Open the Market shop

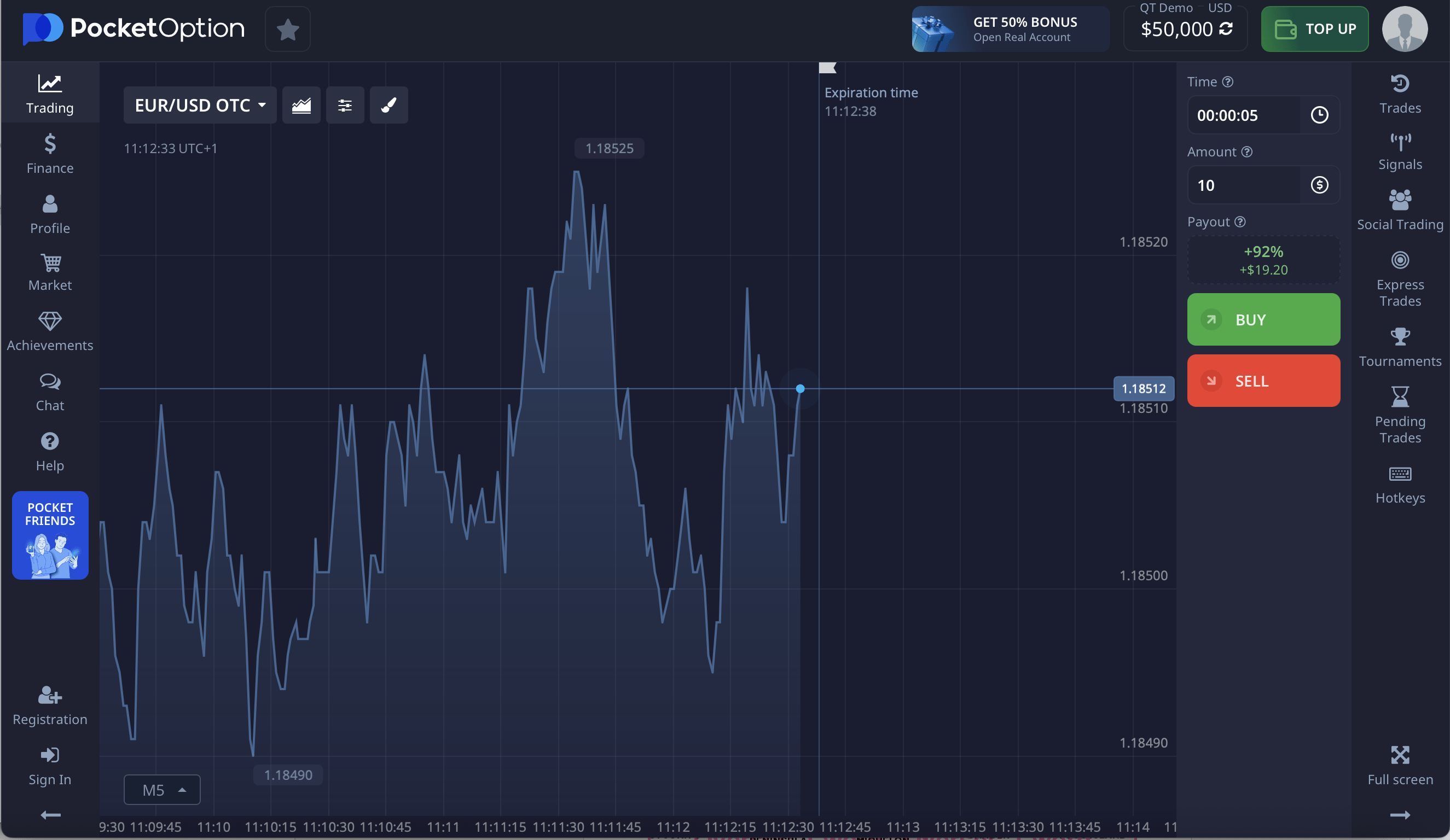click(50, 272)
